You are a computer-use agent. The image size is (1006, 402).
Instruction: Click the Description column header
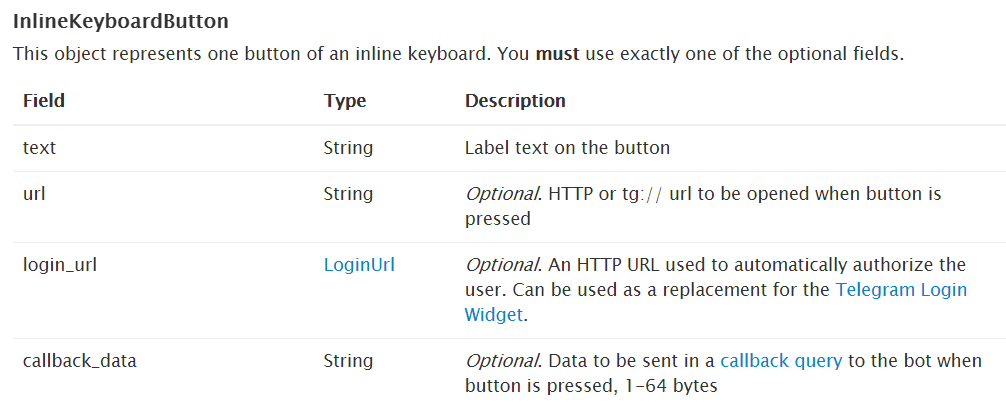(515, 101)
